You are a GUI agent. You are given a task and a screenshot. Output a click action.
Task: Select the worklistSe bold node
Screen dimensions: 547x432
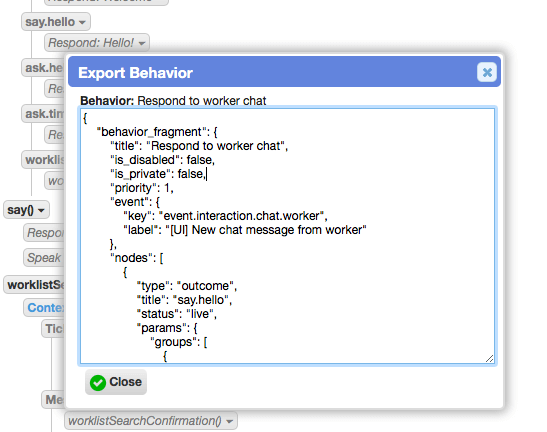click(x=35, y=285)
